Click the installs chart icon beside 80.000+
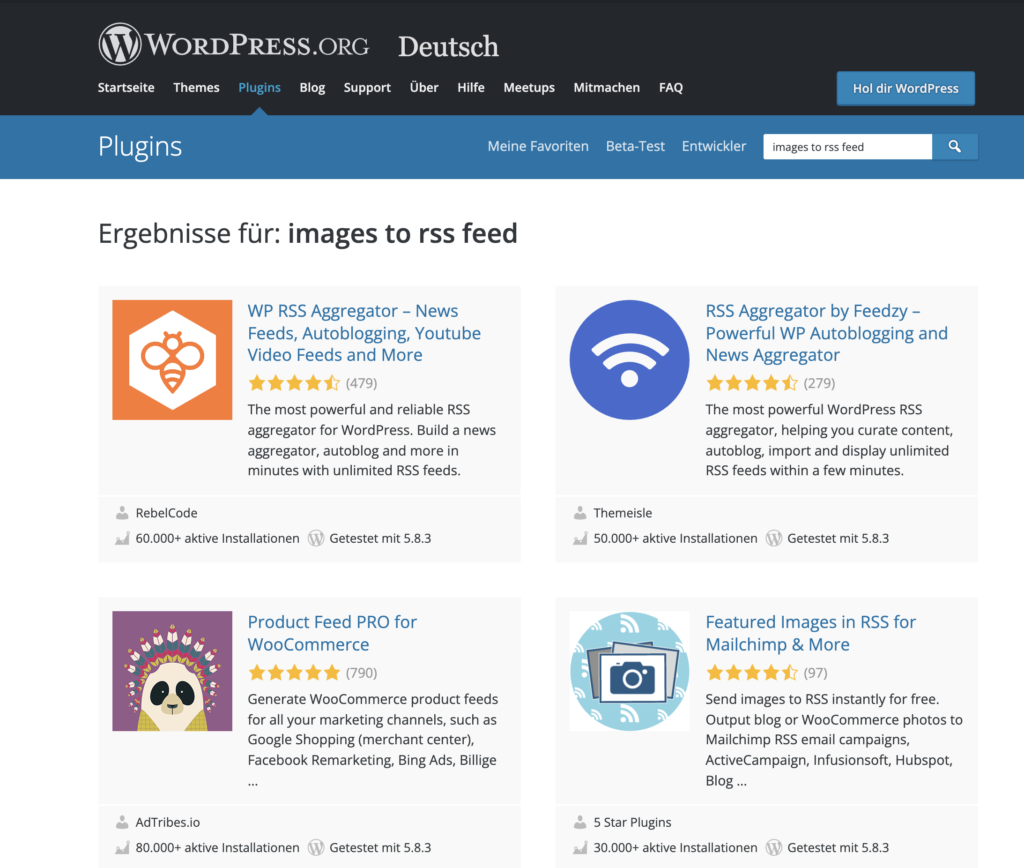This screenshot has width=1024, height=868. tap(122, 848)
